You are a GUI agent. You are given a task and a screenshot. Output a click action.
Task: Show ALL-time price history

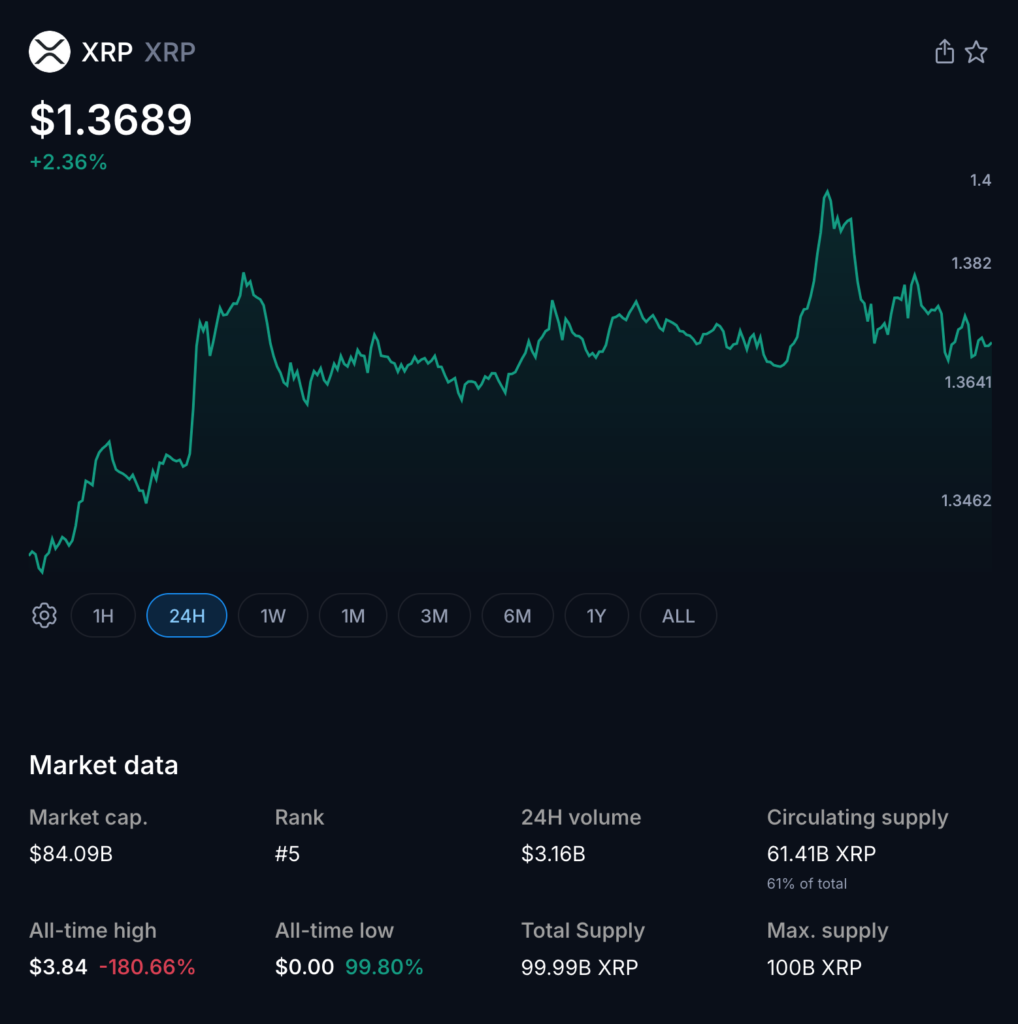click(678, 615)
